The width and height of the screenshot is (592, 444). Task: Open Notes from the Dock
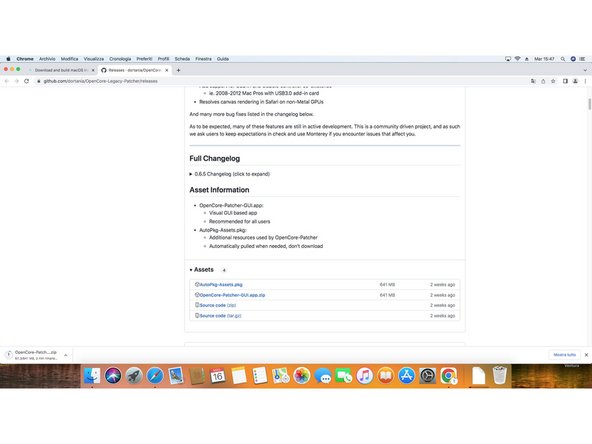click(x=239, y=376)
